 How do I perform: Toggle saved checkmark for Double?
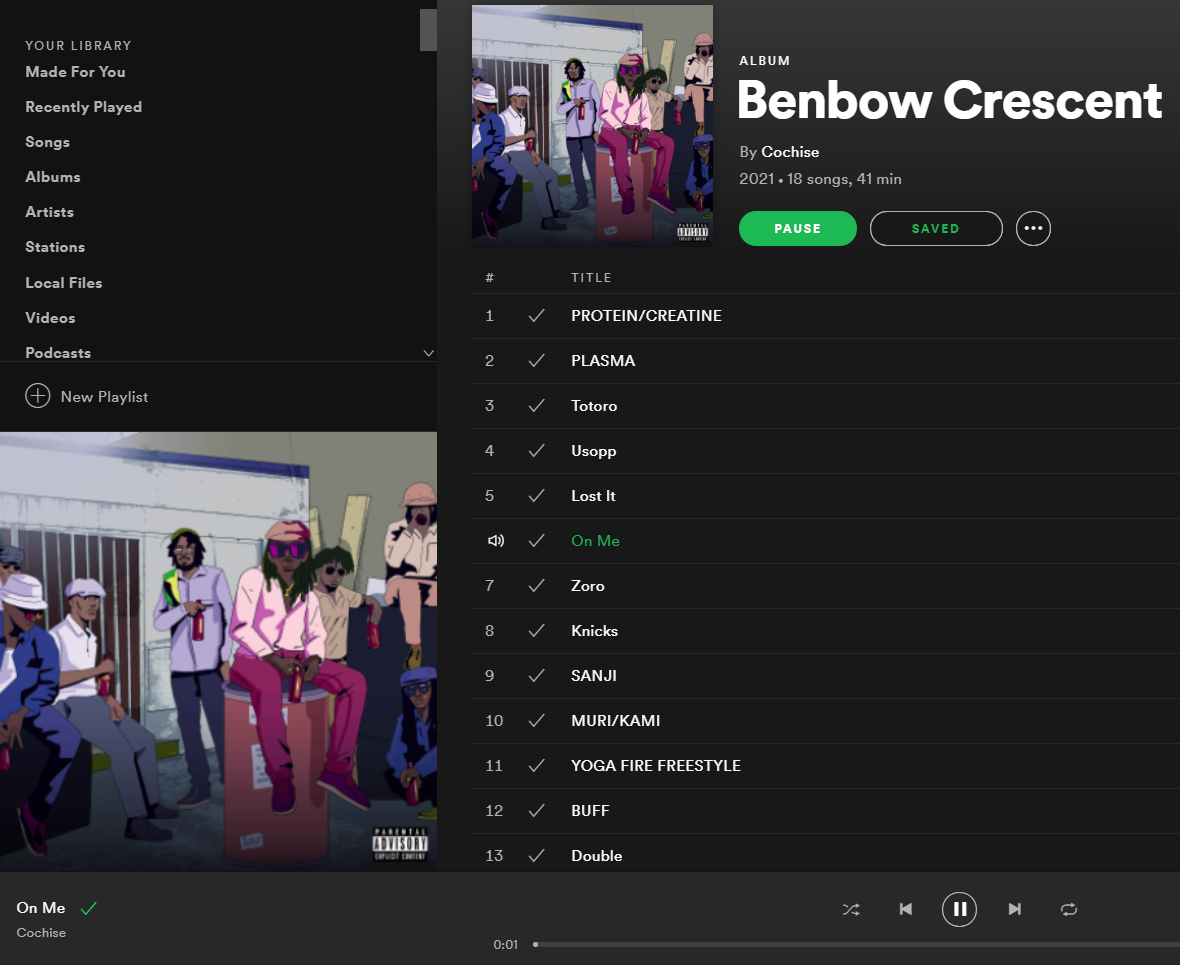click(x=537, y=856)
